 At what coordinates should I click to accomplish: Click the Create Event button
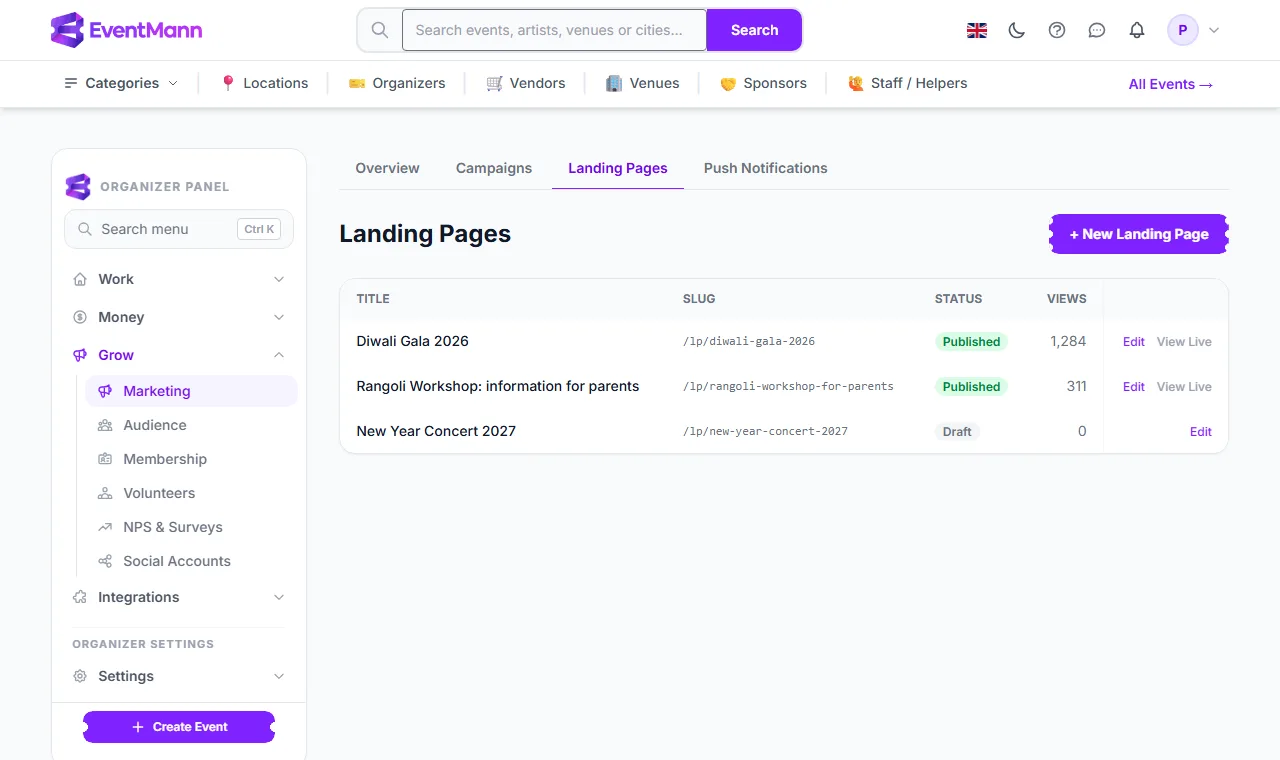click(x=179, y=727)
